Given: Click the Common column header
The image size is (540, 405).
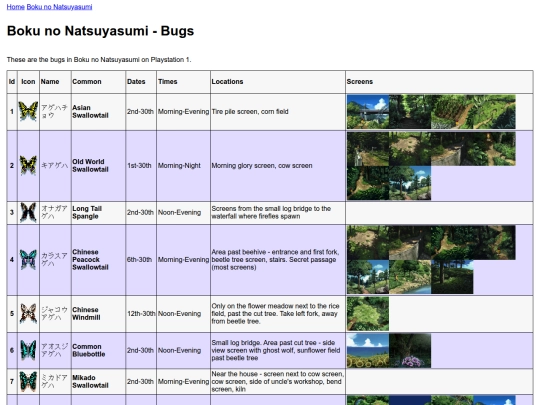Looking at the screenshot, I should point(98,82).
